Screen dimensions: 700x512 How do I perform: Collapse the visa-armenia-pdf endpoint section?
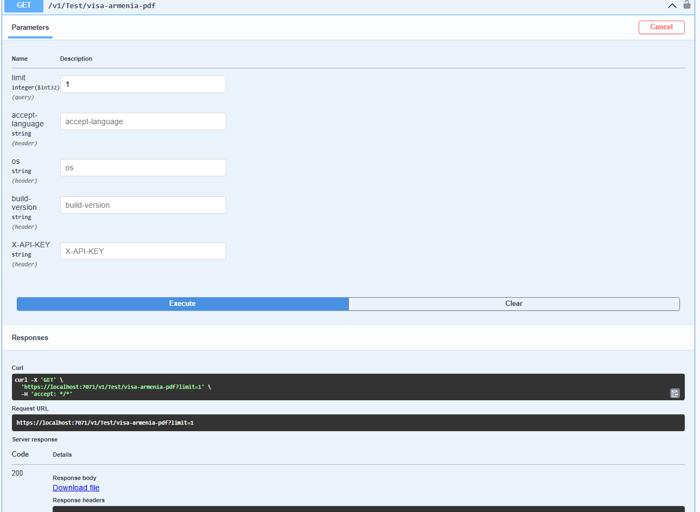(x=672, y=5)
